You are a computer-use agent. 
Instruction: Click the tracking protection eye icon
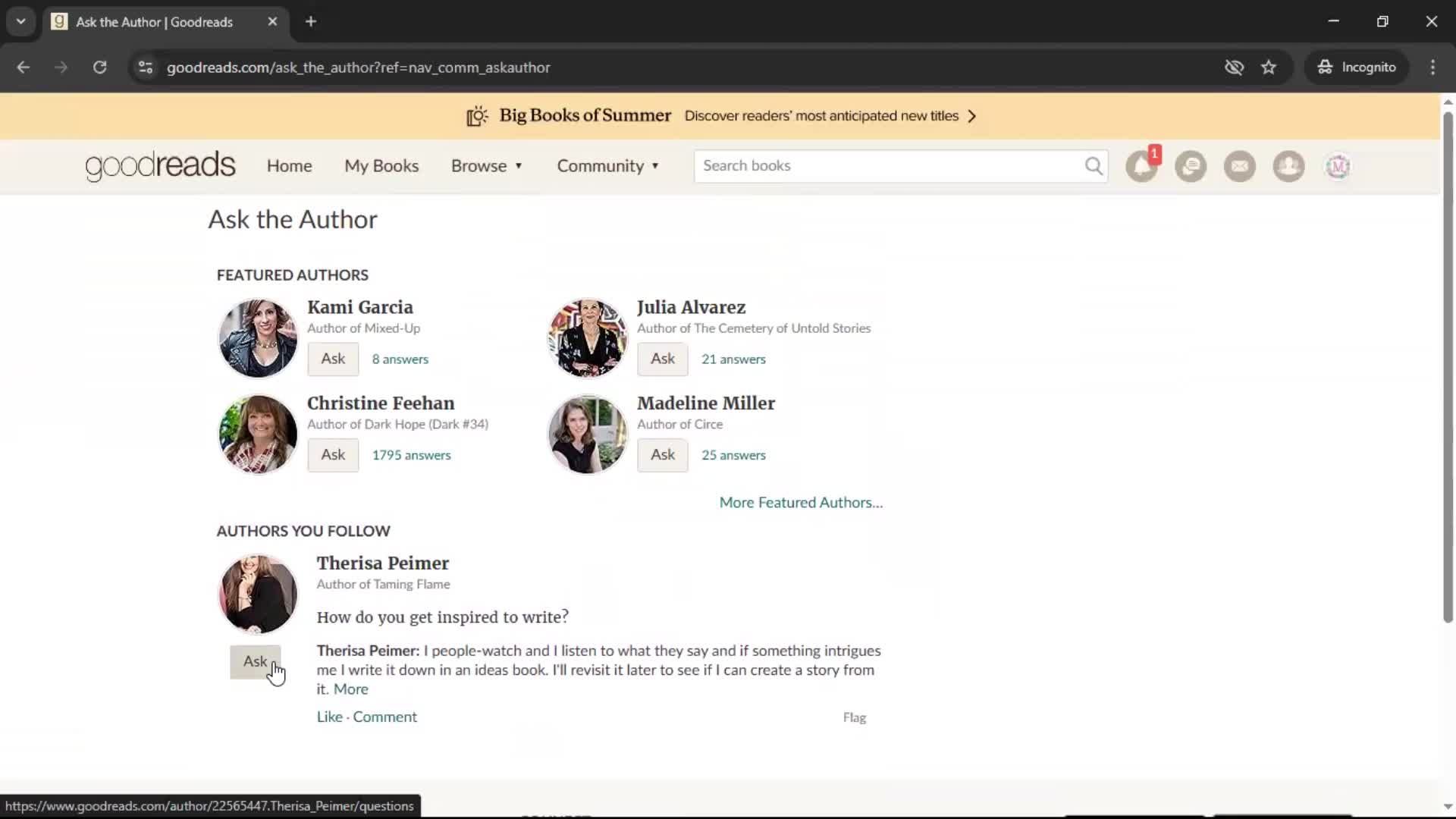coord(1234,67)
